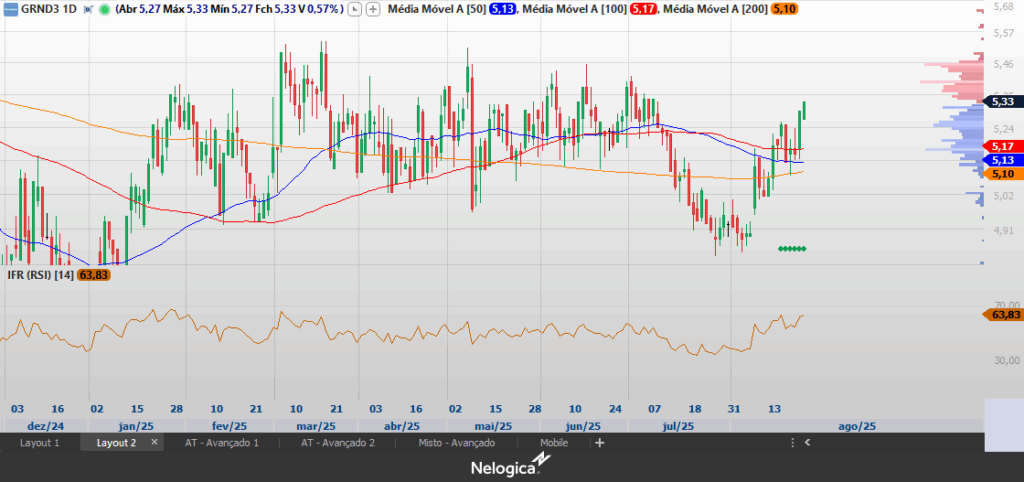Click the Nelogica logo at the bottom
Screen dimensions: 1024x482
pos(511,465)
